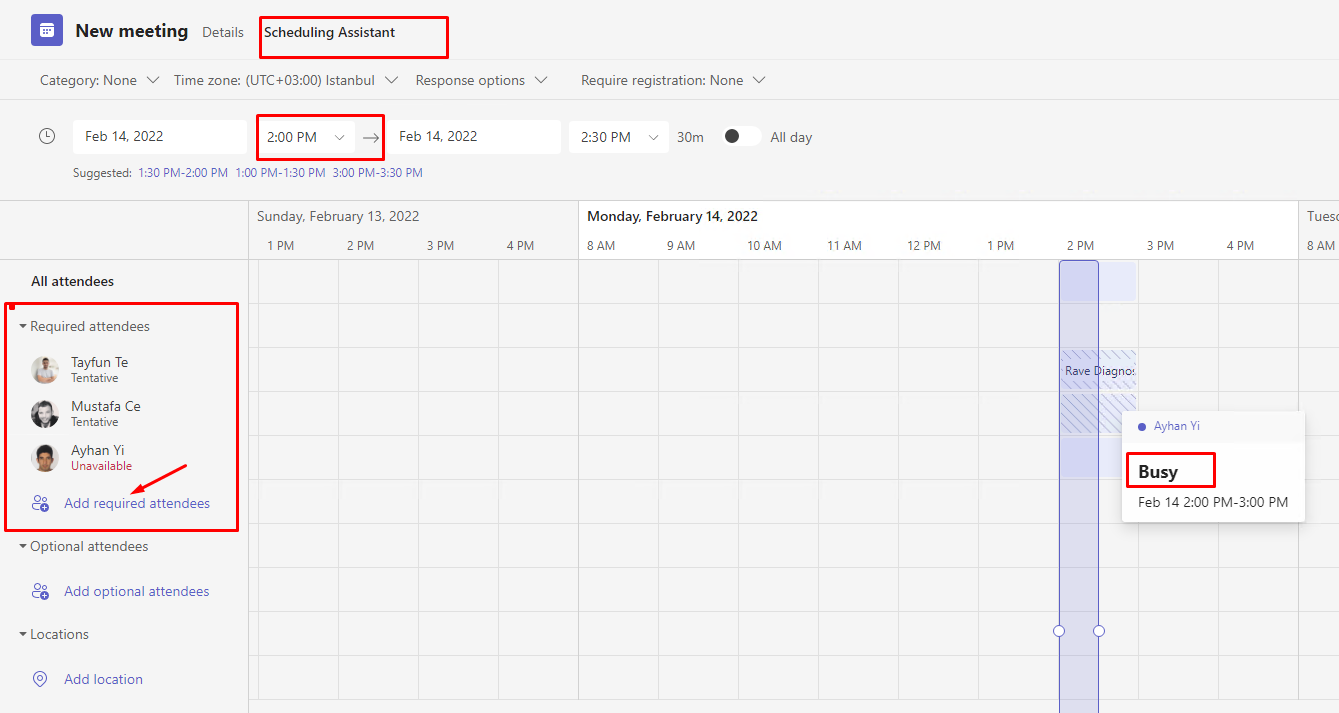Click the location pin icon
Viewport: 1339px width, 713px height.
40,679
